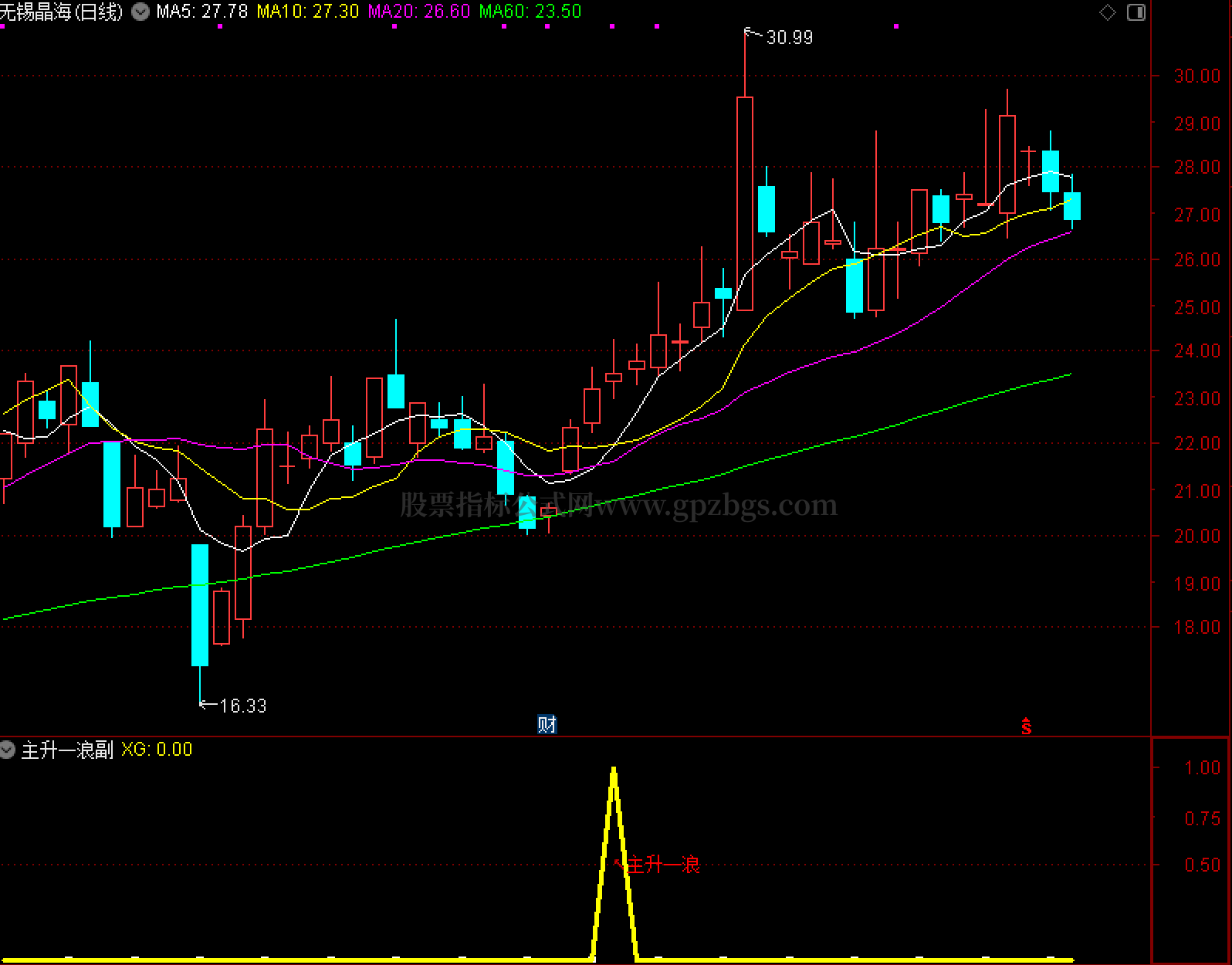
Task: Click the yellow XG signal spike peak
Action: click(614, 770)
